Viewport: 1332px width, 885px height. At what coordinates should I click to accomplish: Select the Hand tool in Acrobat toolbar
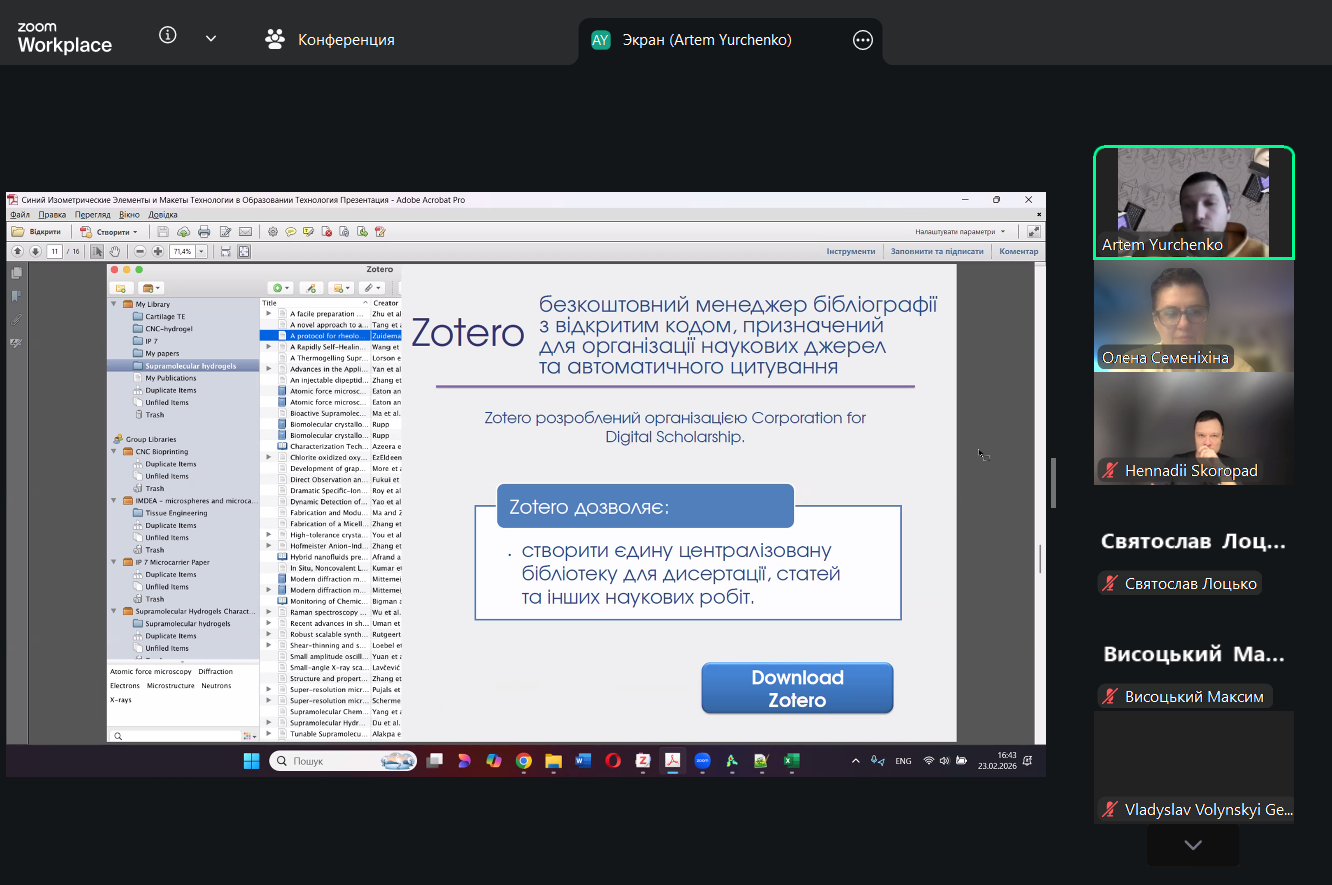pyautogui.click(x=115, y=251)
